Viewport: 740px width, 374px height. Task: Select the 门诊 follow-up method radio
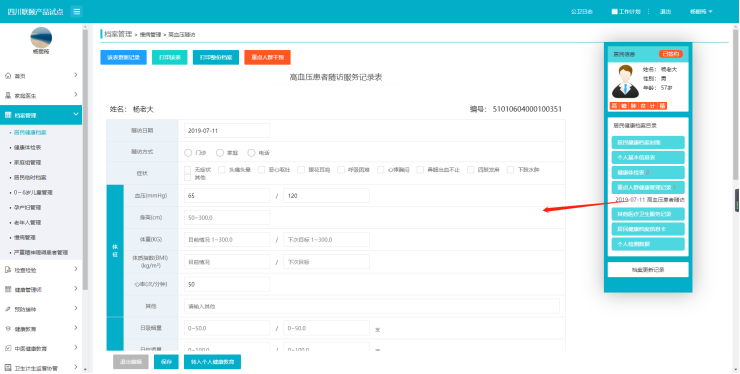pyautogui.click(x=188, y=153)
